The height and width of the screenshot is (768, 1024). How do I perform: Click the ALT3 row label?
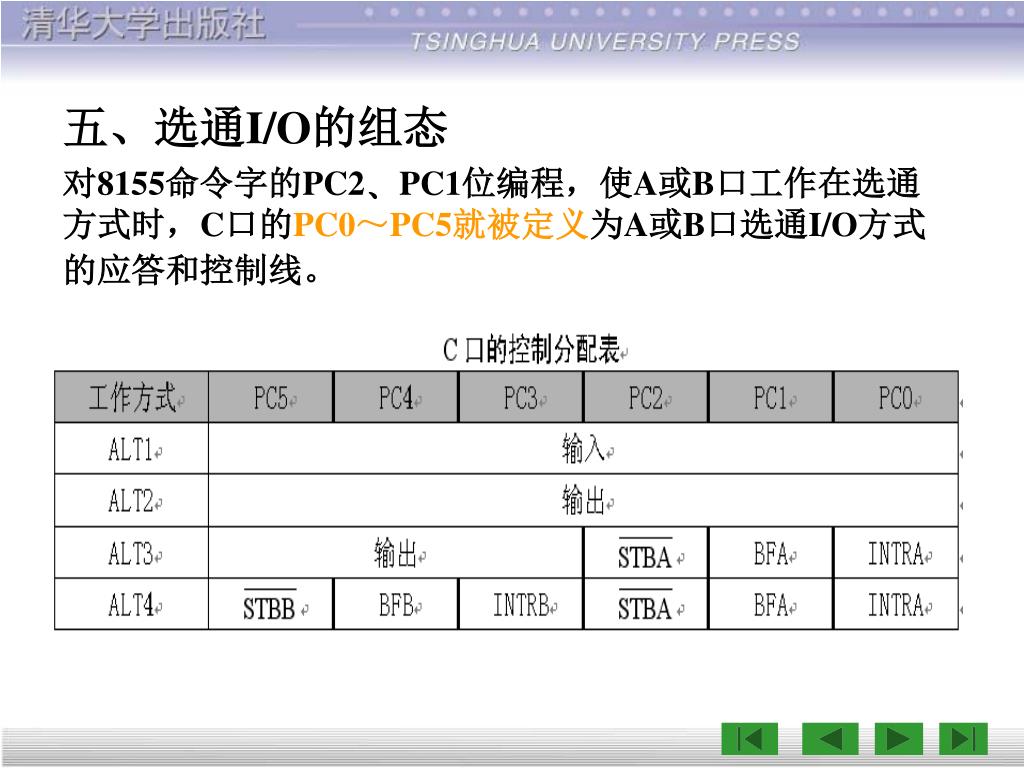(x=131, y=553)
